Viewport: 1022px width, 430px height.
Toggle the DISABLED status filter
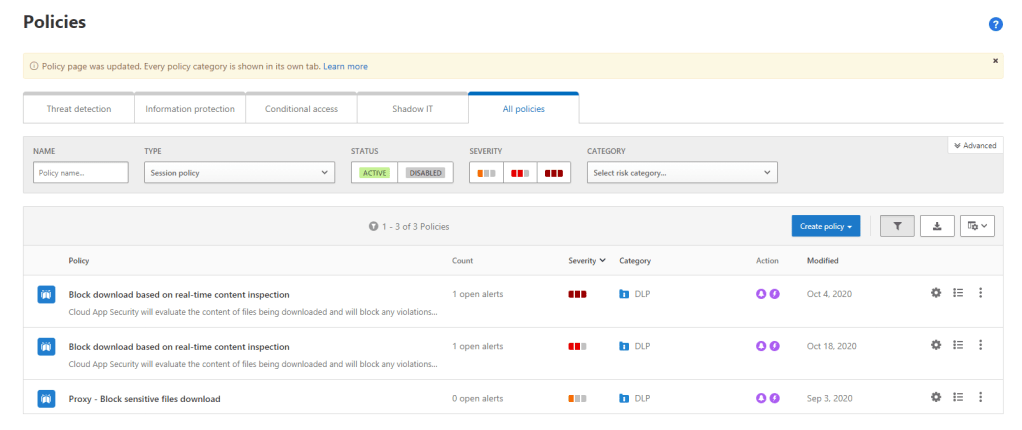[425, 173]
